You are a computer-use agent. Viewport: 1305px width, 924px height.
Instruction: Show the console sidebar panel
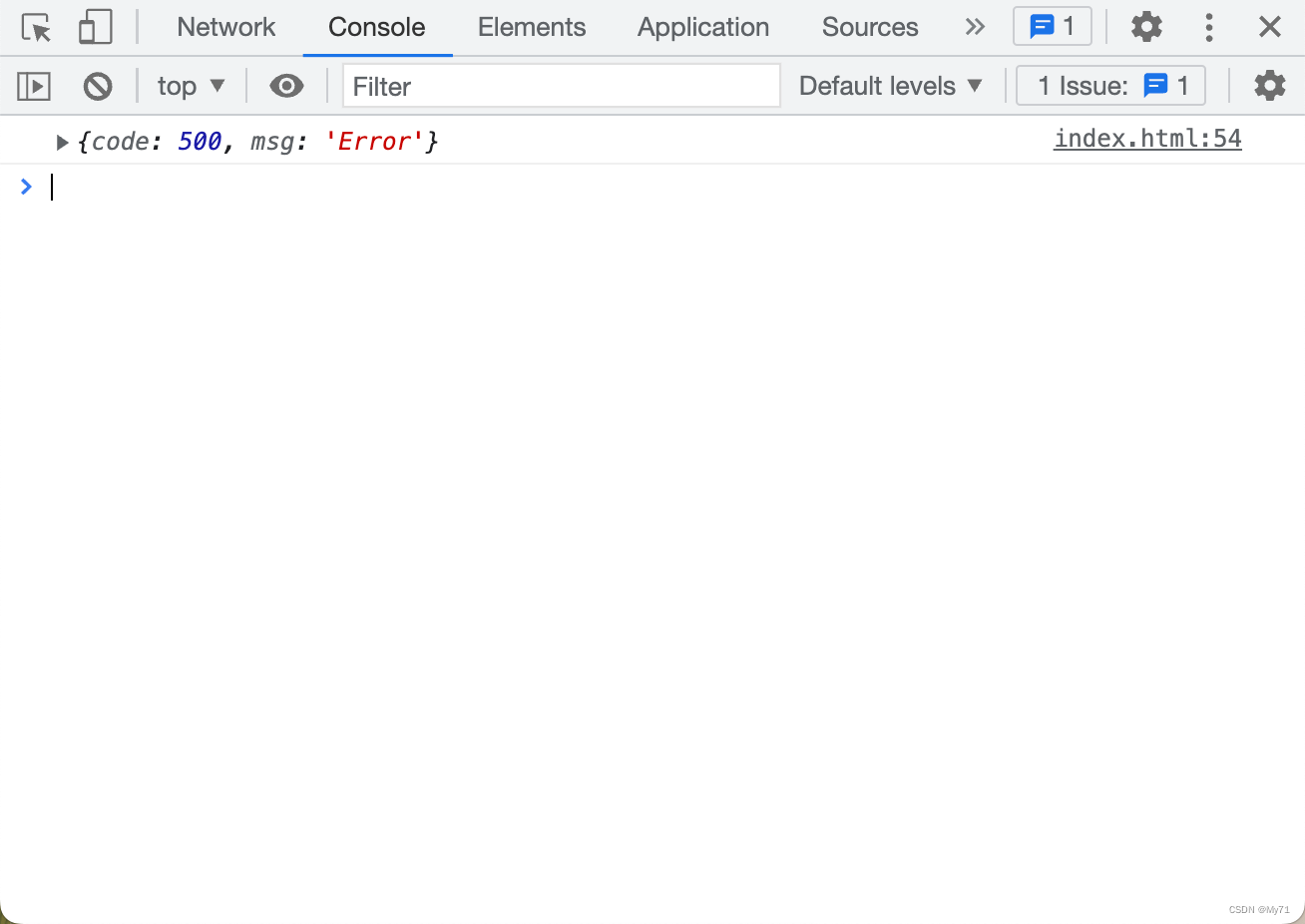pyautogui.click(x=34, y=87)
